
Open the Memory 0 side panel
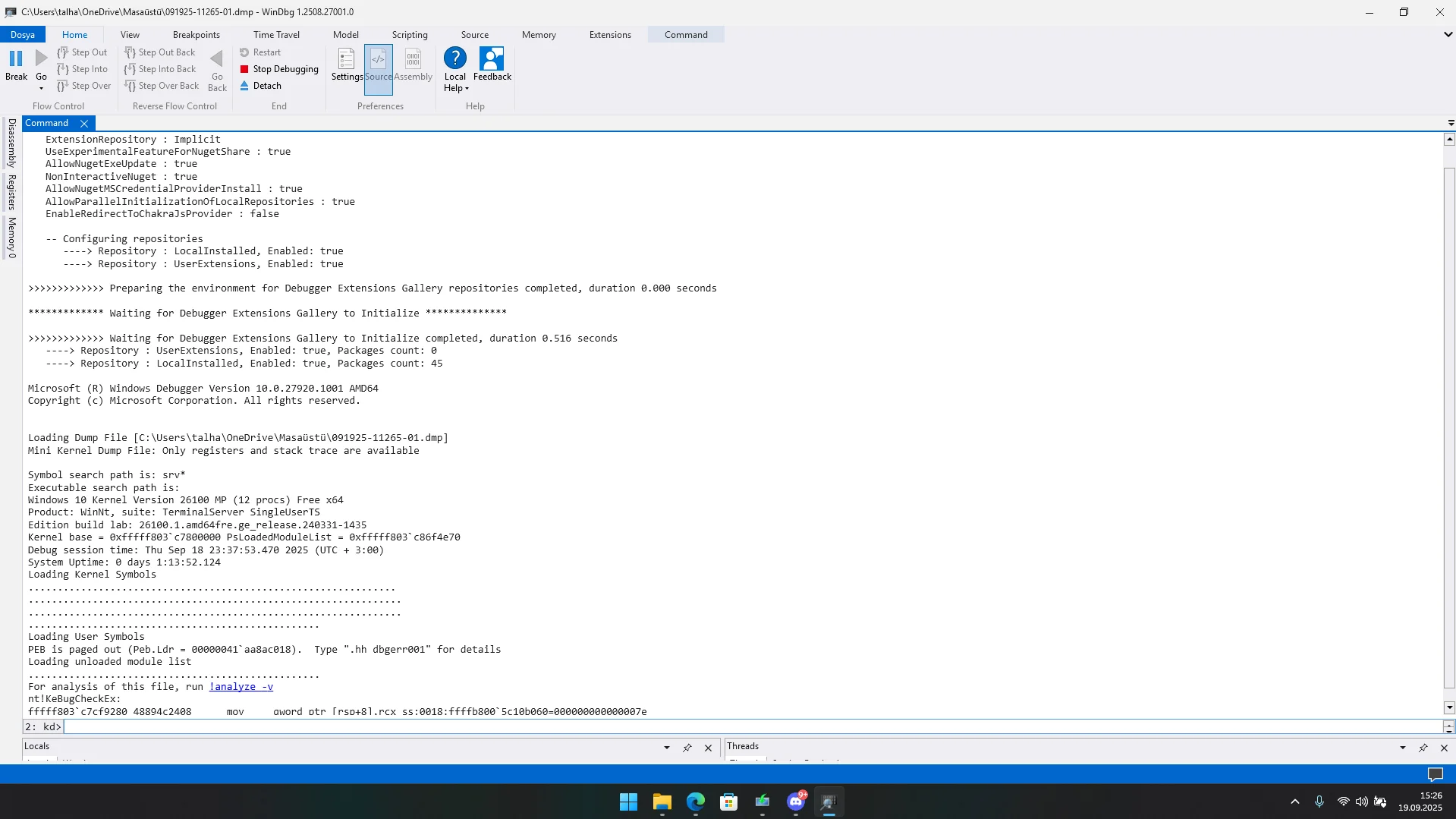tap(11, 238)
